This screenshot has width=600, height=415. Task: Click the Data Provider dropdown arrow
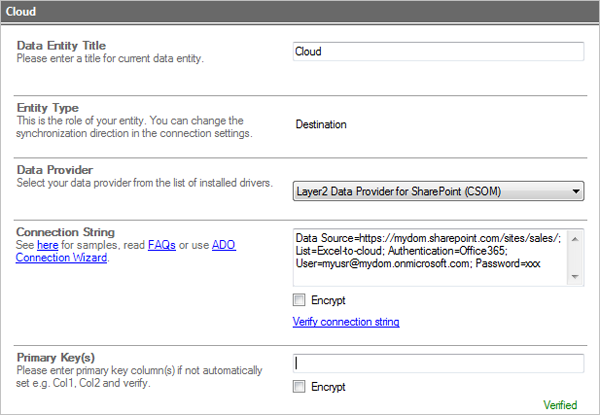pyautogui.click(x=575, y=191)
